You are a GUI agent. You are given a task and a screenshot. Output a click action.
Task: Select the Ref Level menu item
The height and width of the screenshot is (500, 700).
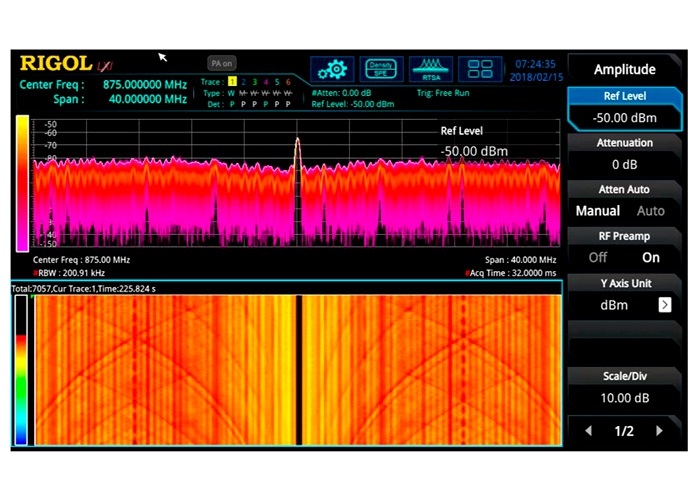pos(625,108)
